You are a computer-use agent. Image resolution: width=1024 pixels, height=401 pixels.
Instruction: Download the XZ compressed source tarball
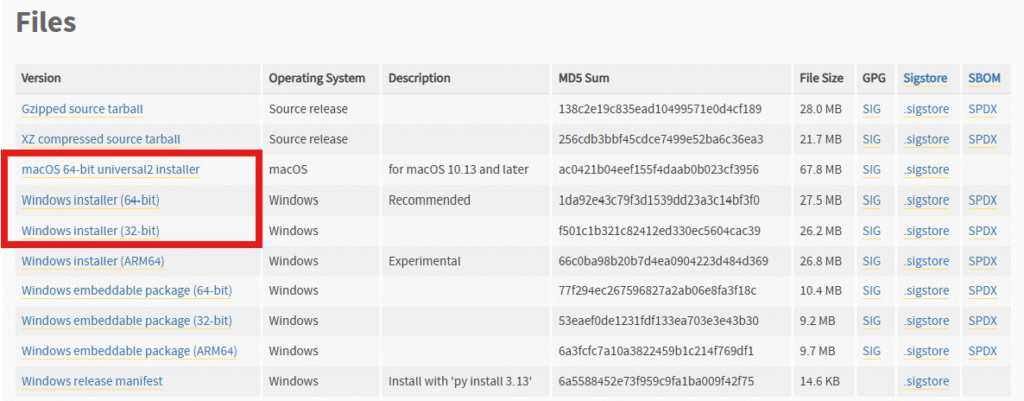[x=101, y=139]
